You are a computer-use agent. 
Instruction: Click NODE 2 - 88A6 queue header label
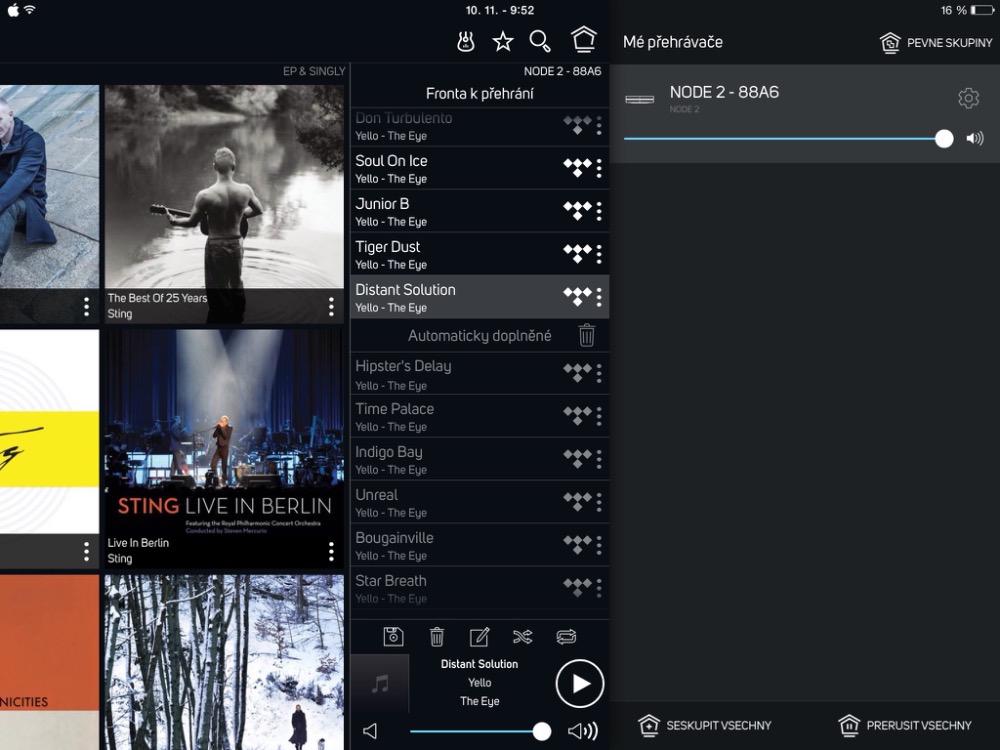point(562,71)
